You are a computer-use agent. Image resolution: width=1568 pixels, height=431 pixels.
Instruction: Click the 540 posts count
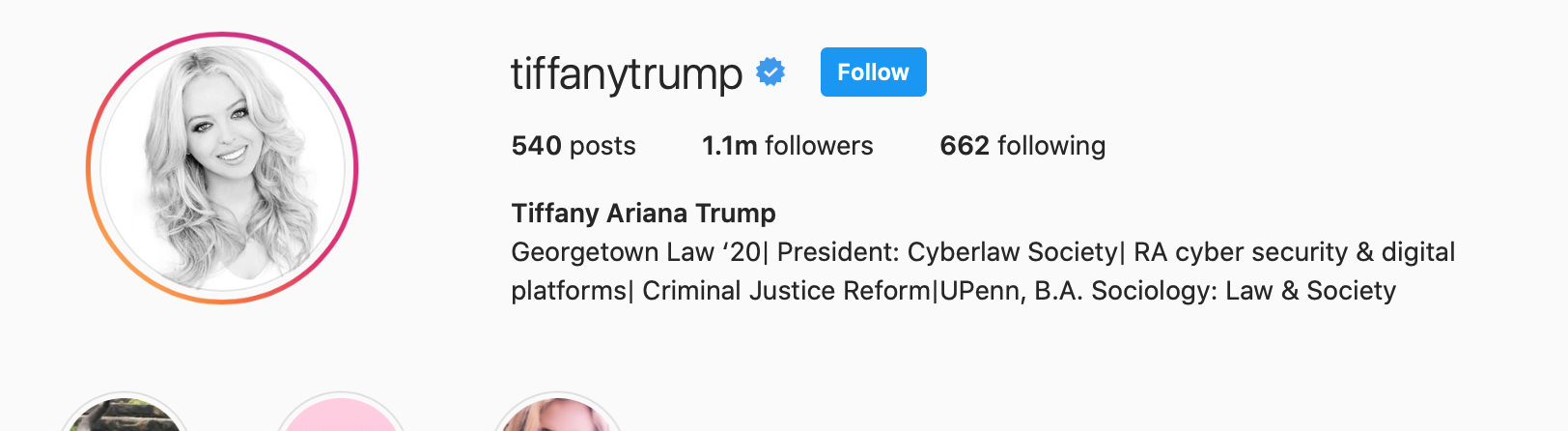tap(574, 146)
